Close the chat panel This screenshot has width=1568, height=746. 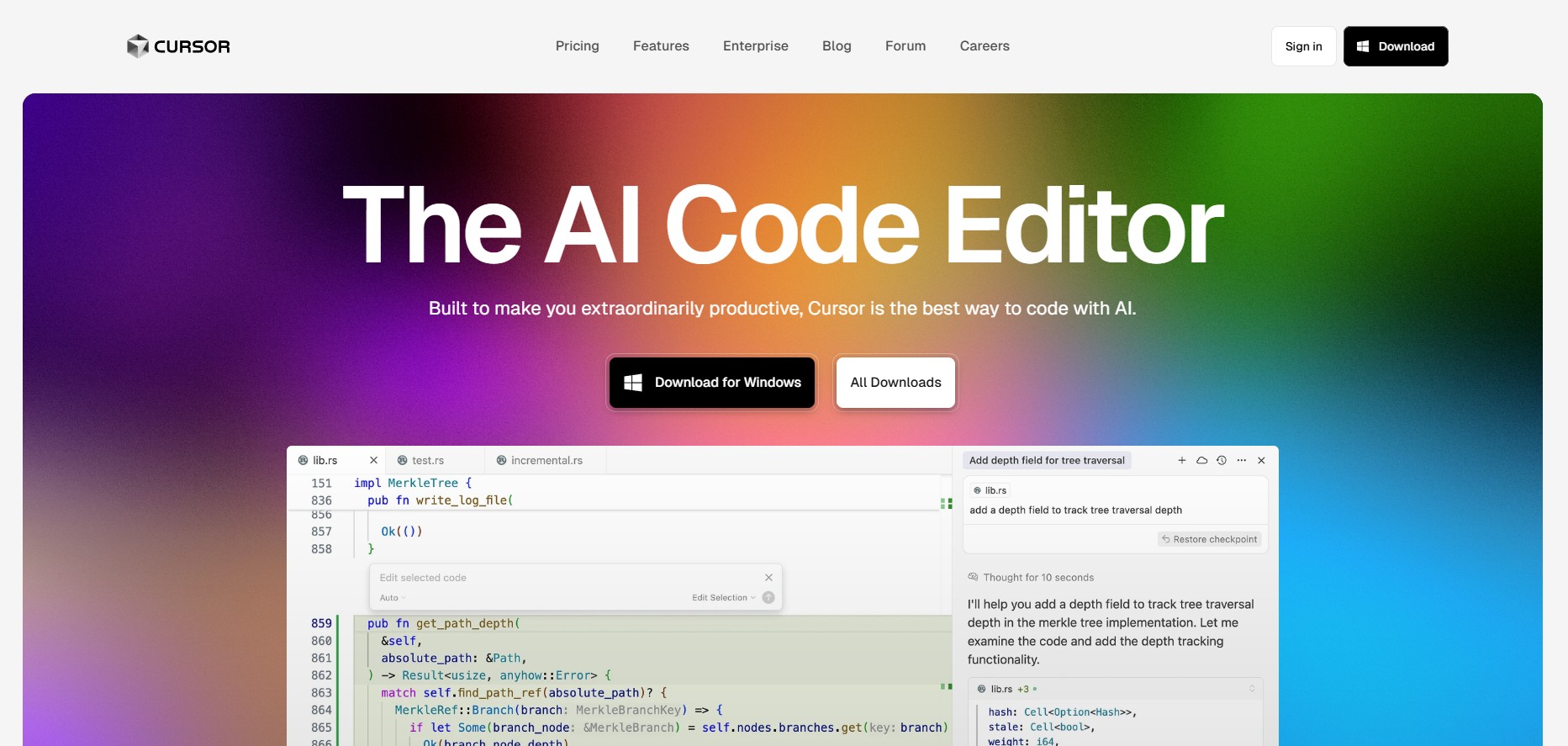pyautogui.click(x=1261, y=460)
